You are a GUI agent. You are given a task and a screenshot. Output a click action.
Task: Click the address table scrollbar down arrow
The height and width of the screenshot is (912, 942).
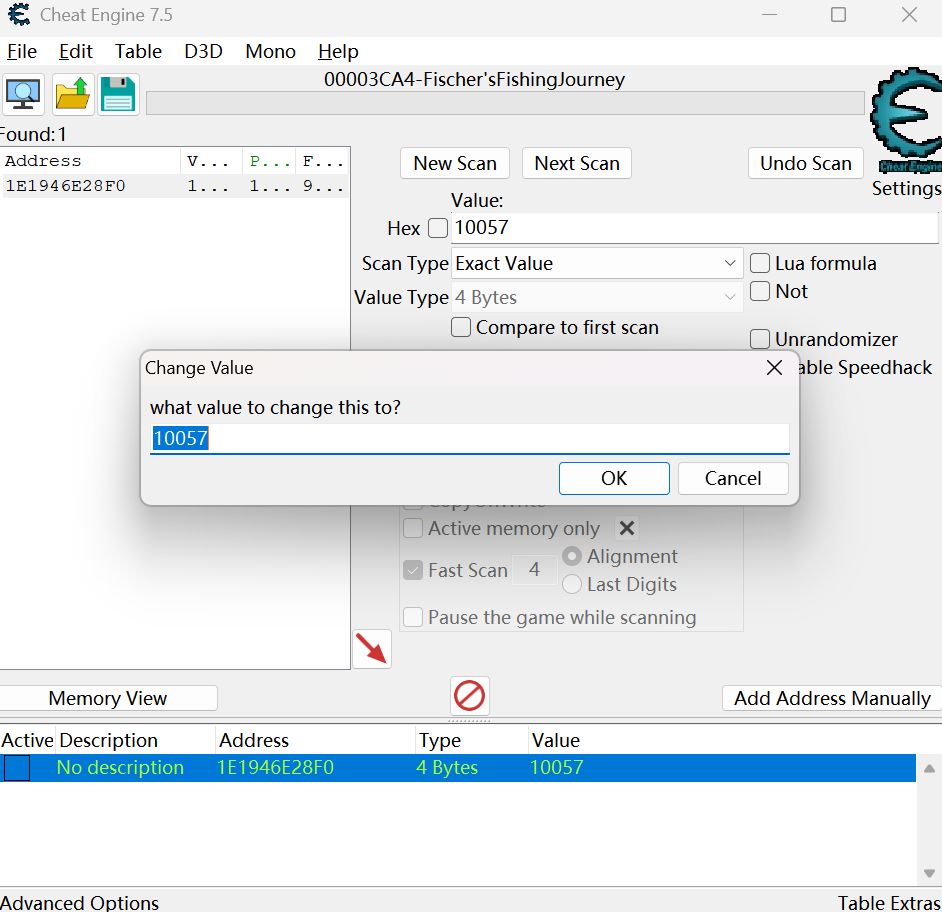(929, 873)
